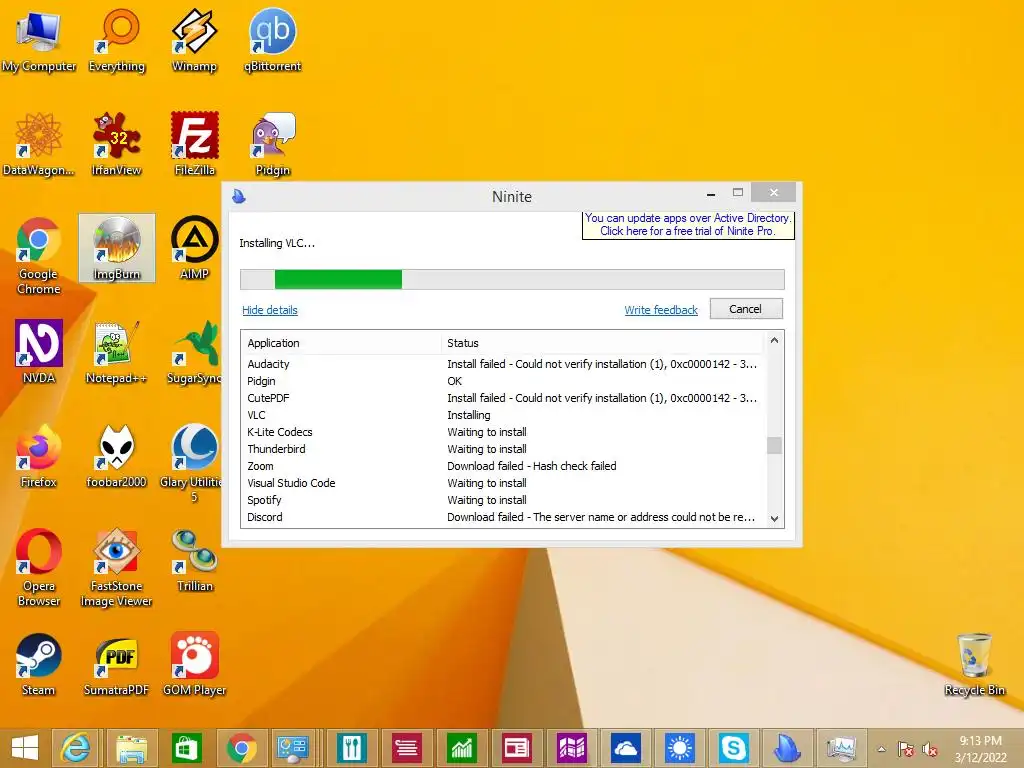The width and height of the screenshot is (1024, 768).
Task: Click scroll down arrow in details list
Action: [x=774, y=519]
